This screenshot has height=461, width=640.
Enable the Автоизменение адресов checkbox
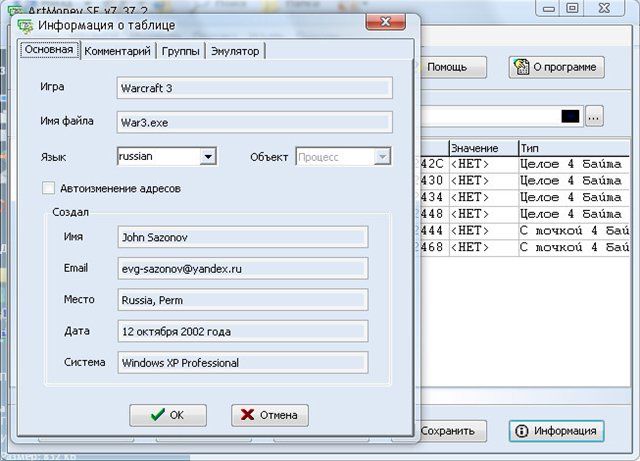48,188
